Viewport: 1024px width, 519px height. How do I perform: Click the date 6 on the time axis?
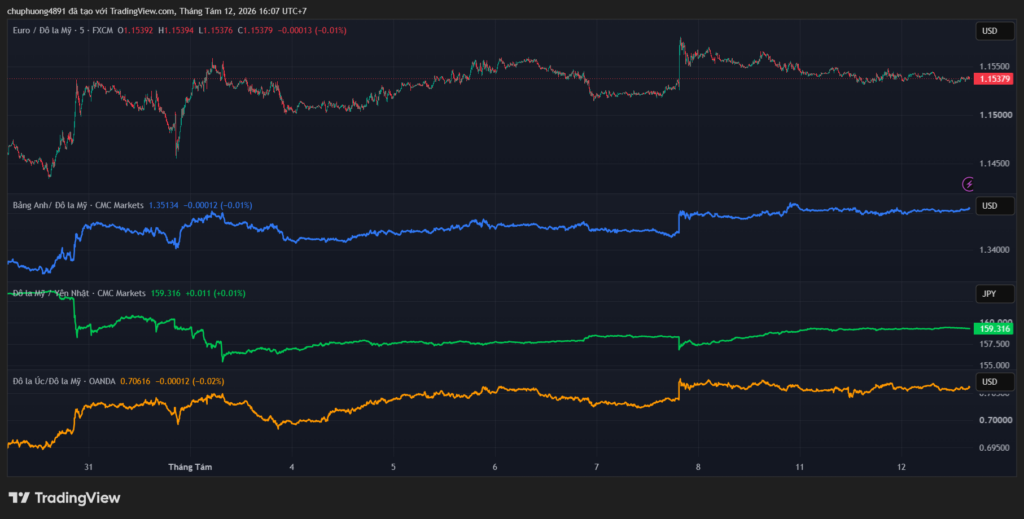pyautogui.click(x=495, y=467)
